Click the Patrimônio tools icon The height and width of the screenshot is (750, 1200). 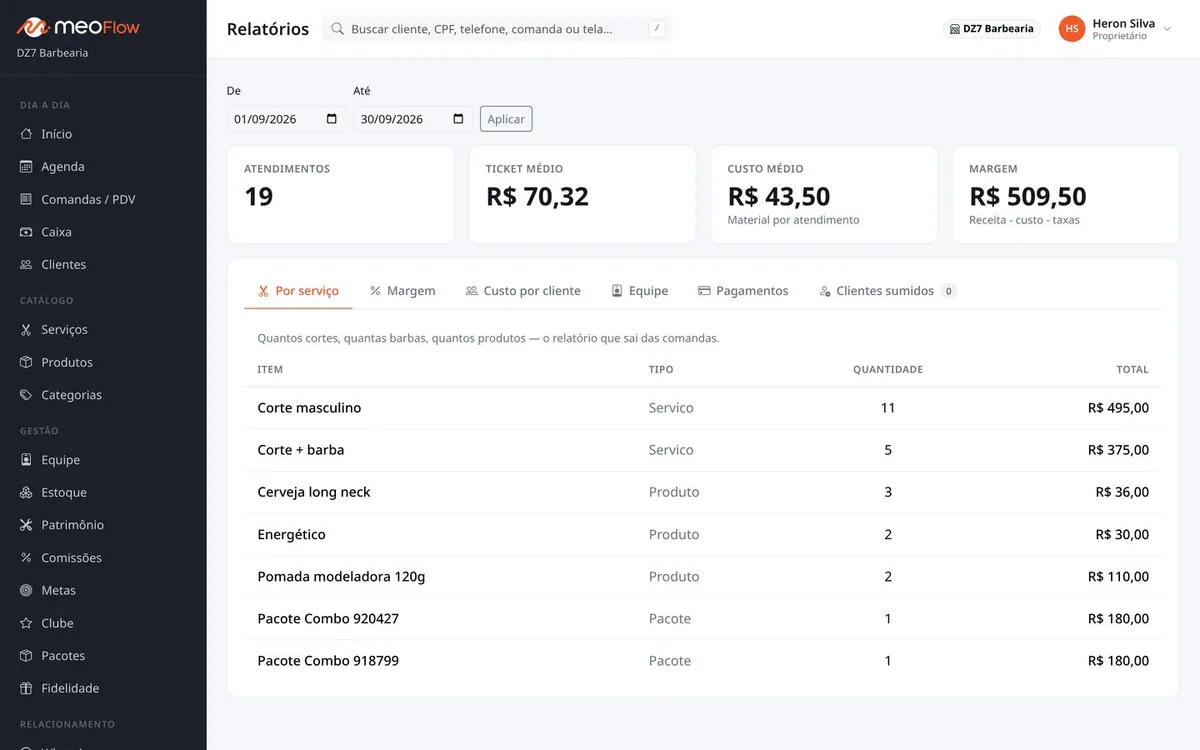pyautogui.click(x=26, y=525)
